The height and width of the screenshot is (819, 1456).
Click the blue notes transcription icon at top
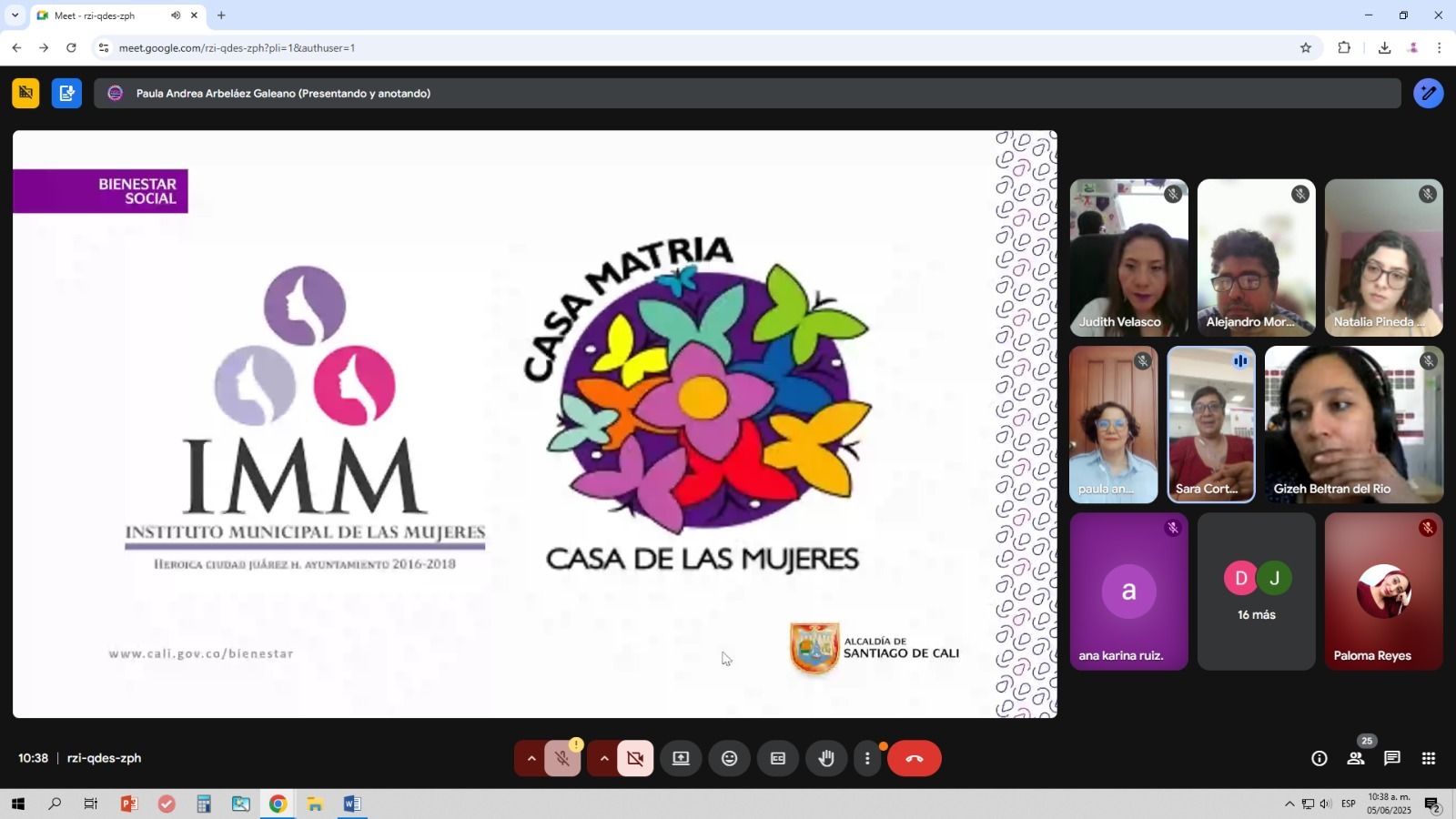click(66, 93)
